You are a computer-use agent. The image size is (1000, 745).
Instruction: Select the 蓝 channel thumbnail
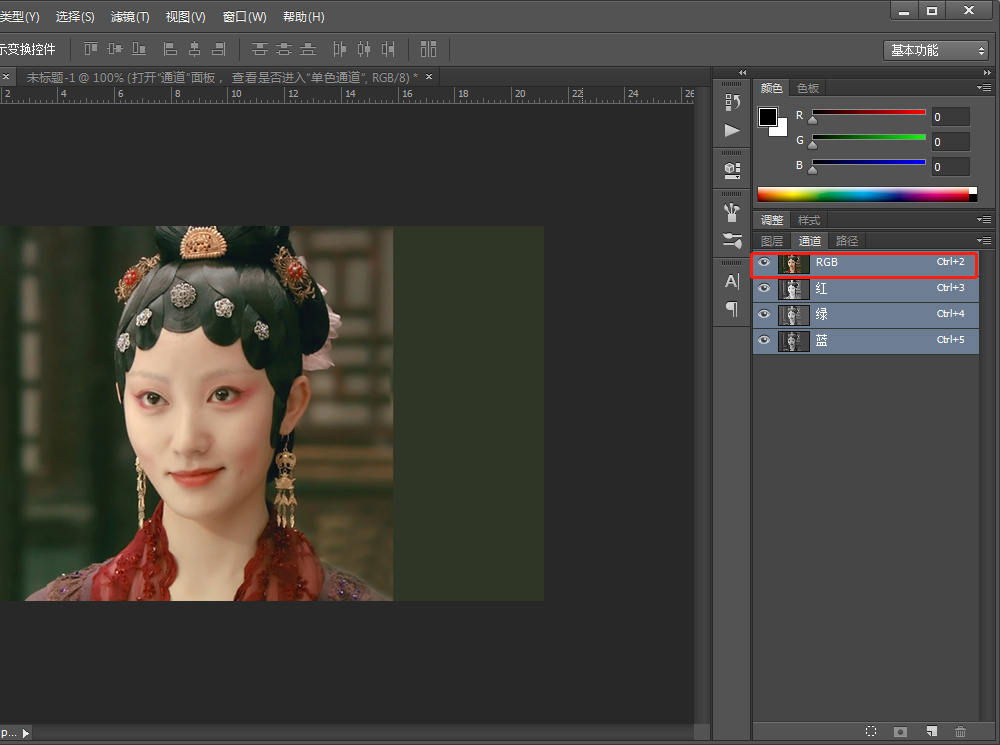coord(793,341)
